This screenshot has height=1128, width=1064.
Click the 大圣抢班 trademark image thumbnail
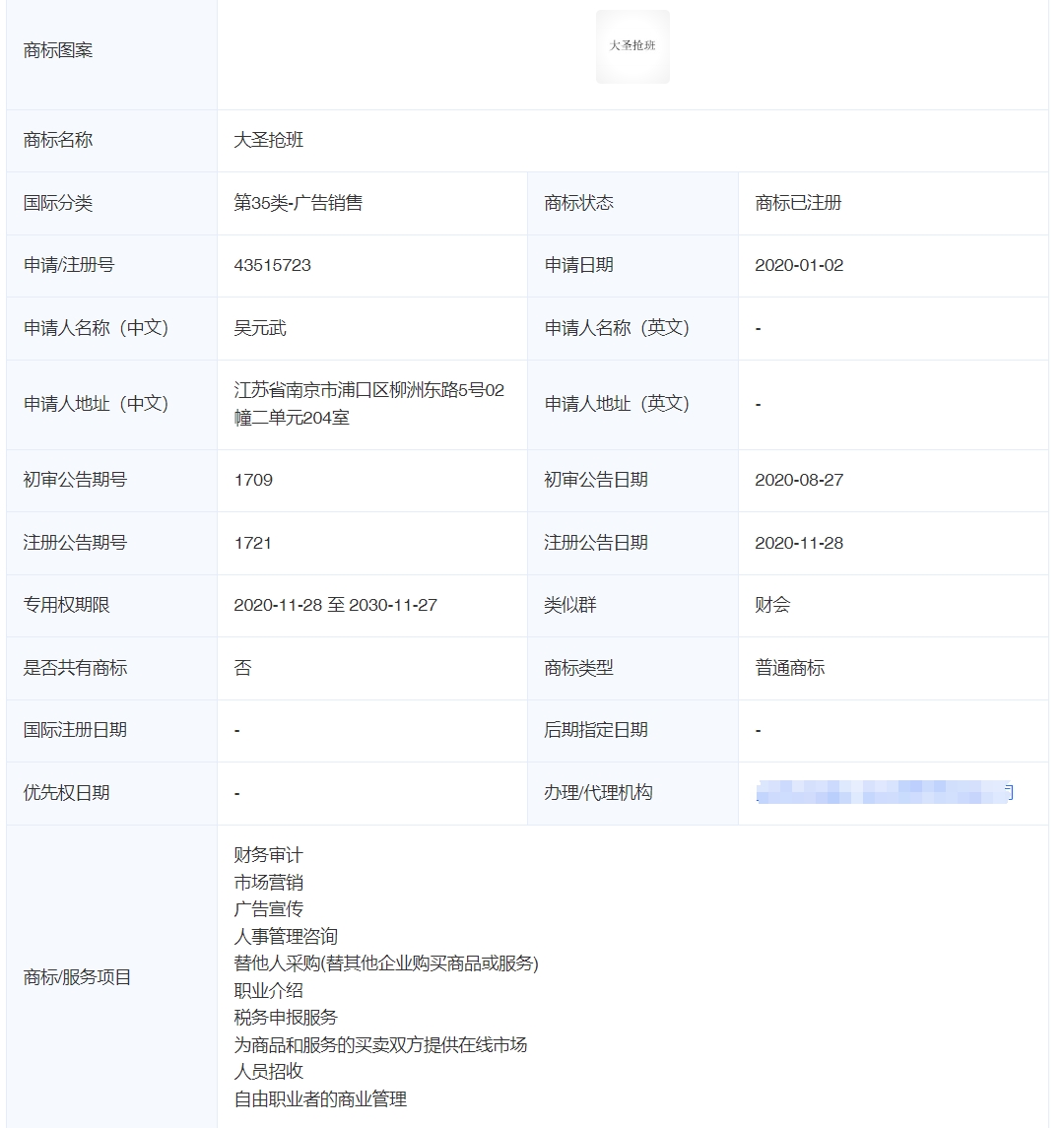[x=632, y=44]
